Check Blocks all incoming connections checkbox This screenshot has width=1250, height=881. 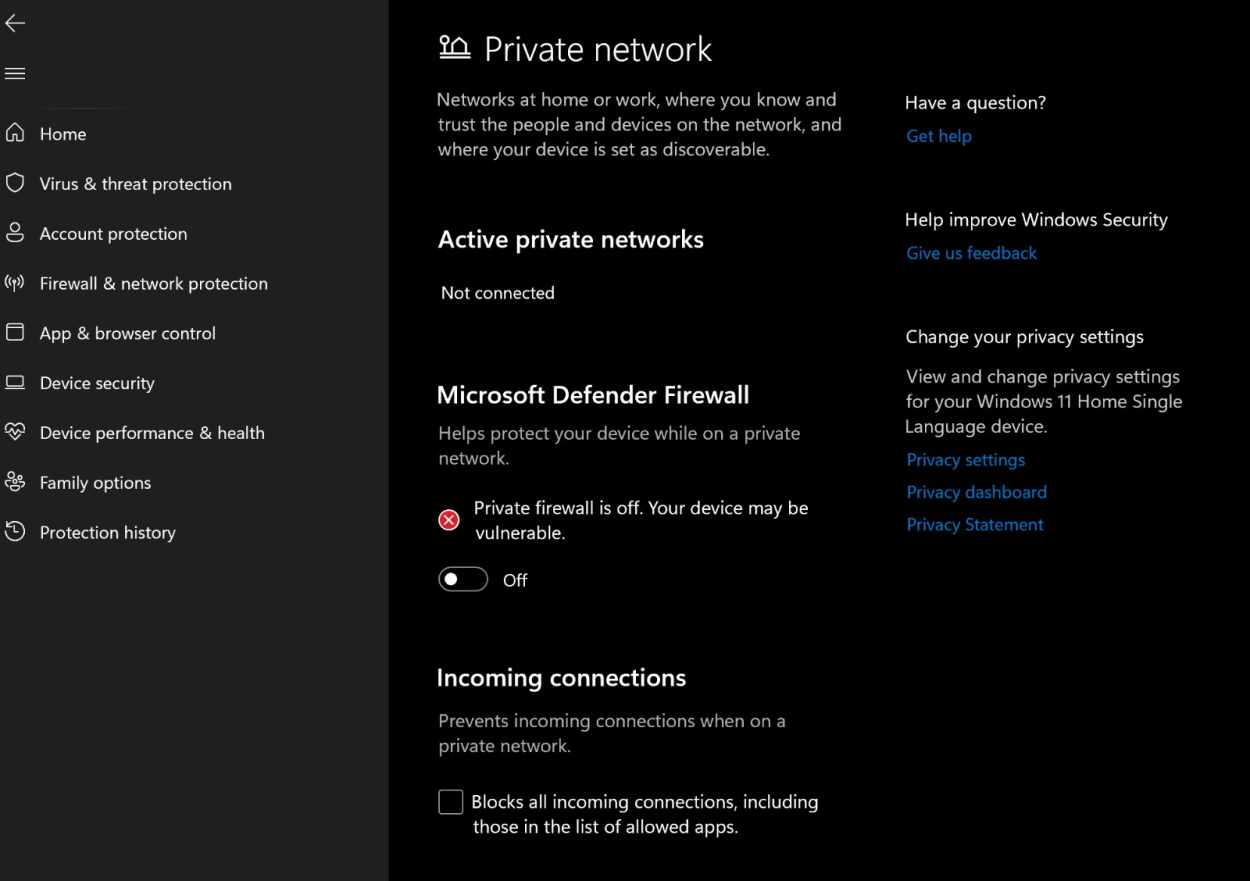451,802
